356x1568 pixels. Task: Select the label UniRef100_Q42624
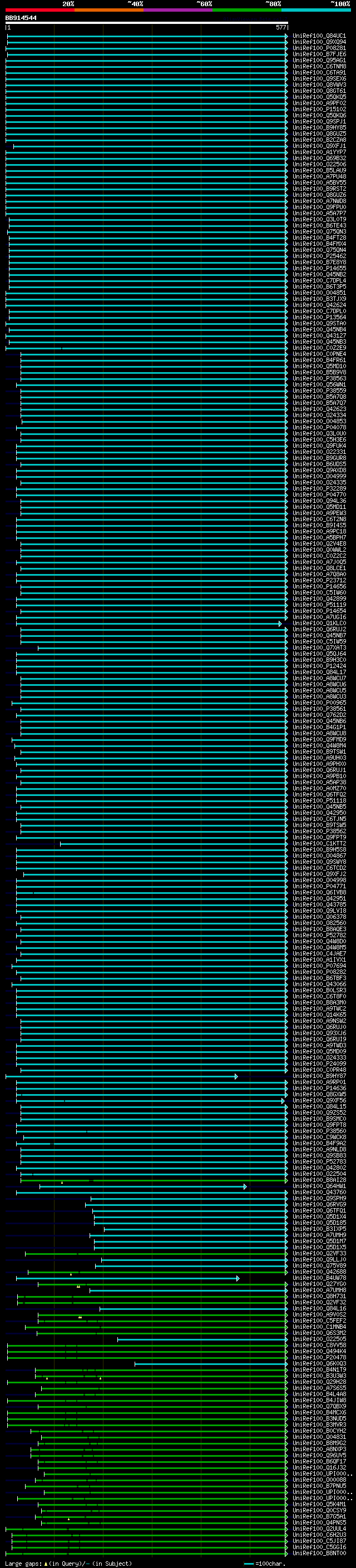tap(319, 305)
